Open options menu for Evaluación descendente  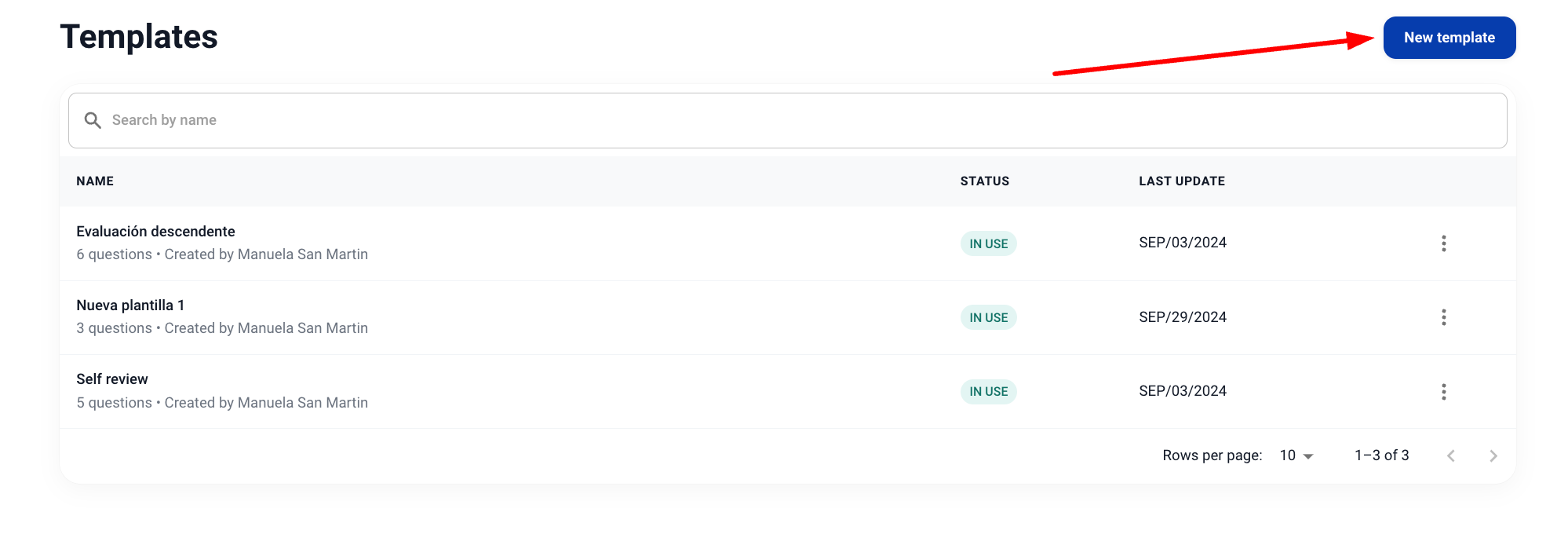(x=1443, y=243)
